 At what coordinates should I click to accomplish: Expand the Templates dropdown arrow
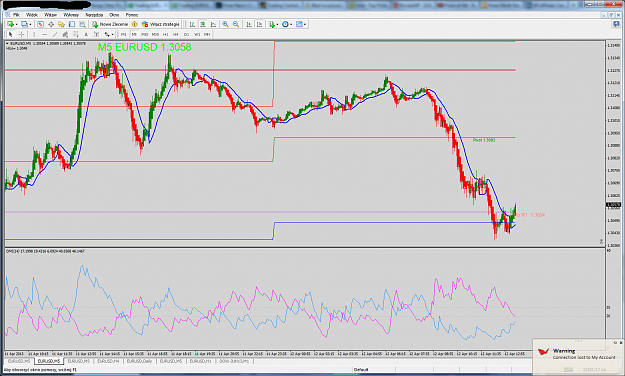(305, 24)
